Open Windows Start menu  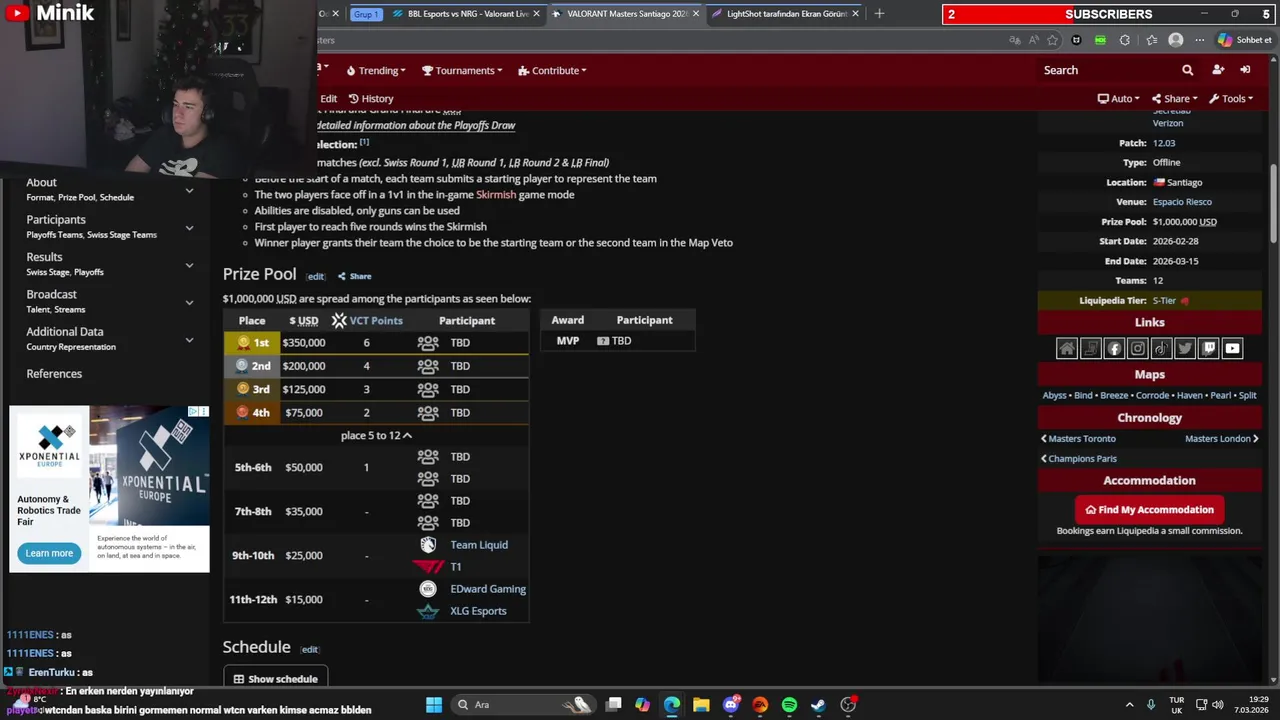click(434, 705)
